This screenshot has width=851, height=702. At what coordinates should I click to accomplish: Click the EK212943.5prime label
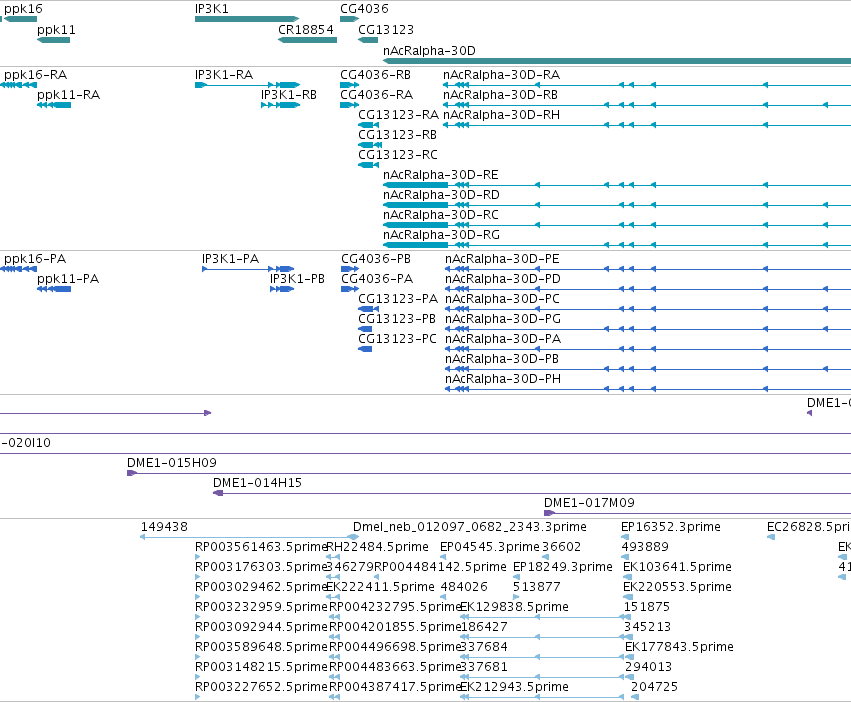tap(515, 687)
